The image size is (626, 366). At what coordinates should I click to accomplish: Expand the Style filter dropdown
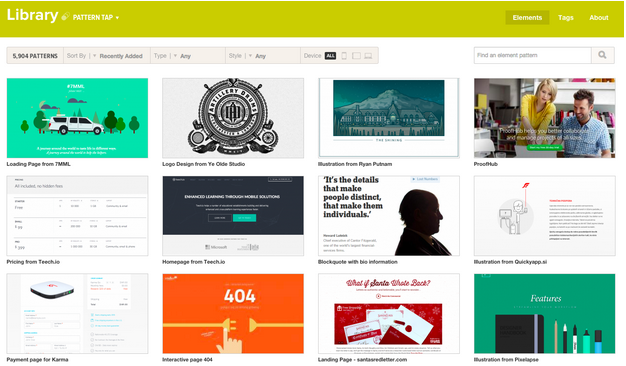263,56
